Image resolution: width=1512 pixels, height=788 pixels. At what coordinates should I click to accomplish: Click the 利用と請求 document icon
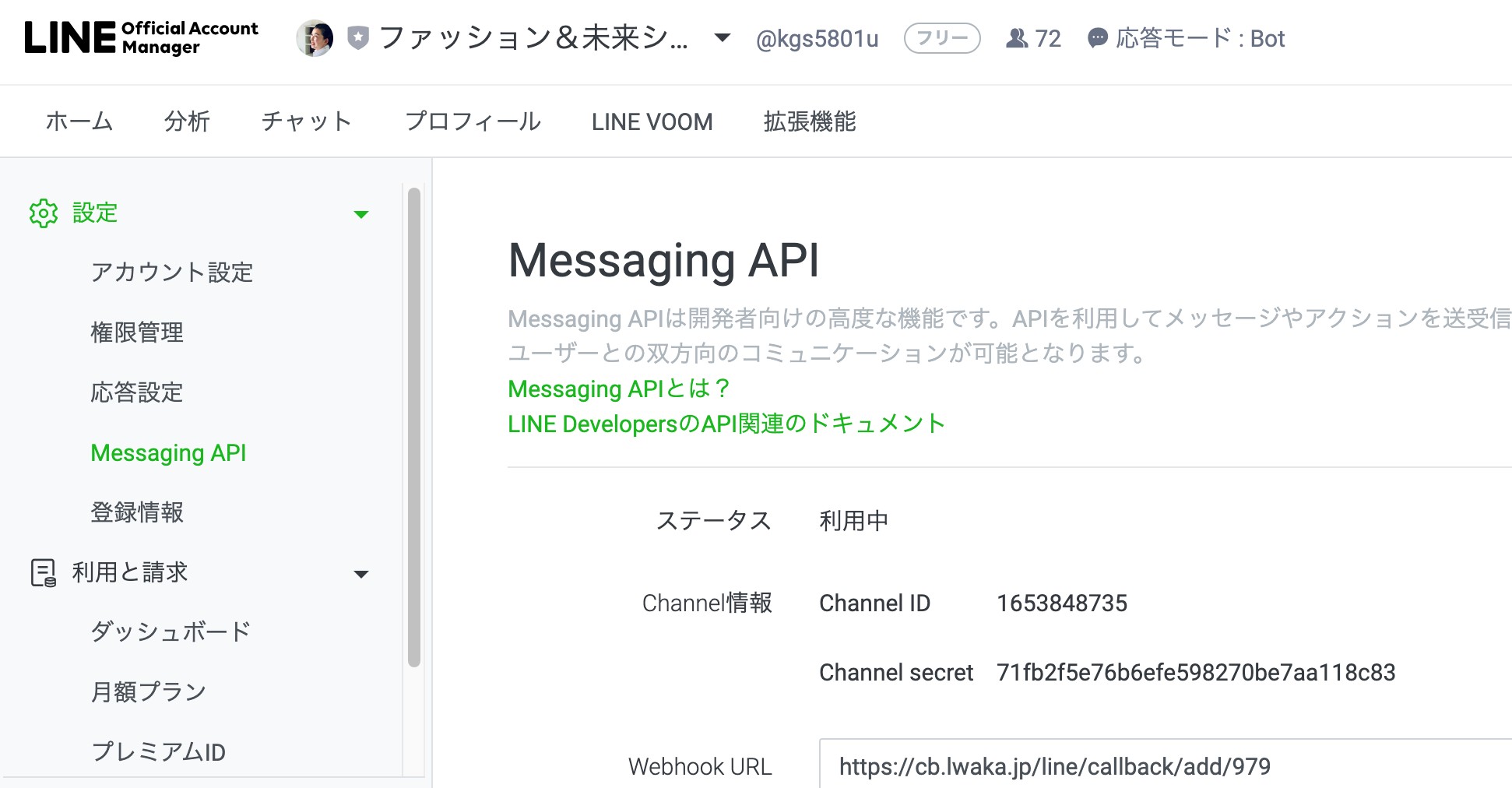coord(44,572)
